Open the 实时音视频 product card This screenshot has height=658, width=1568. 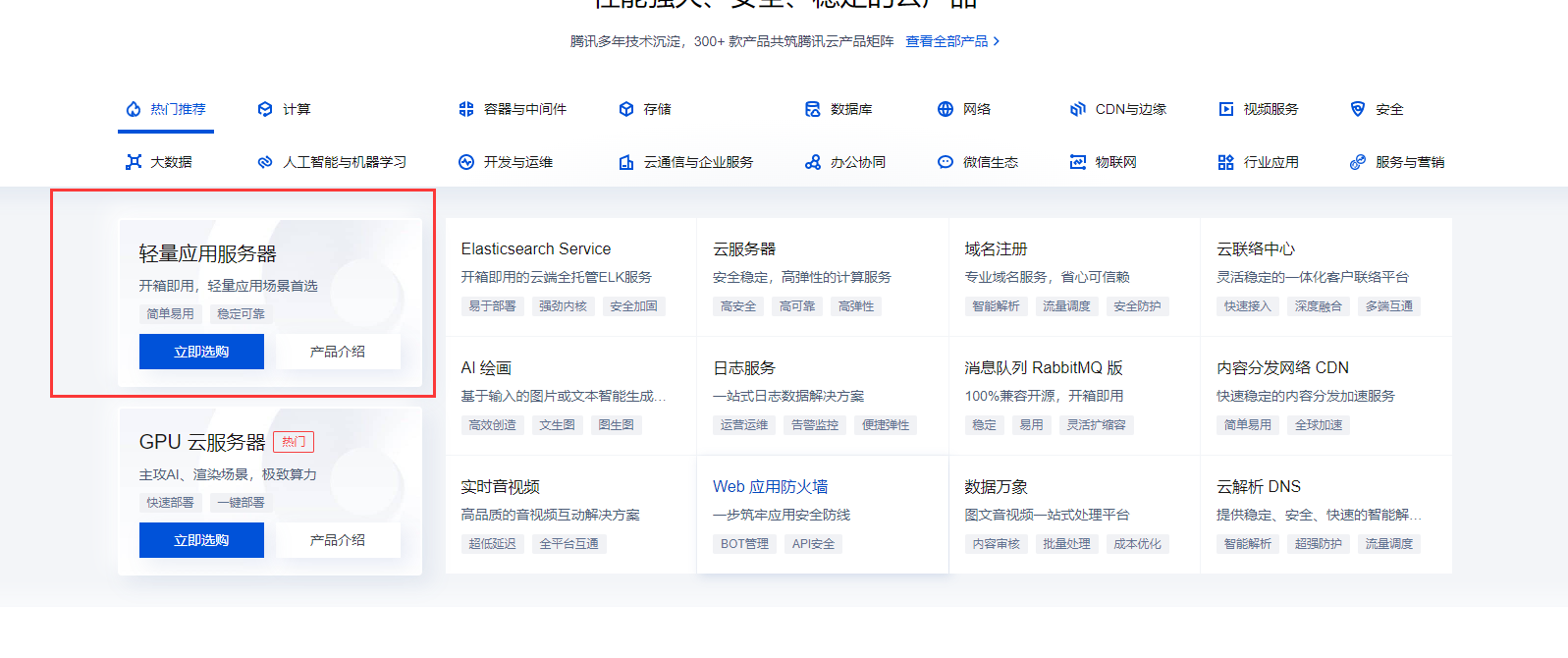point(571,515)
